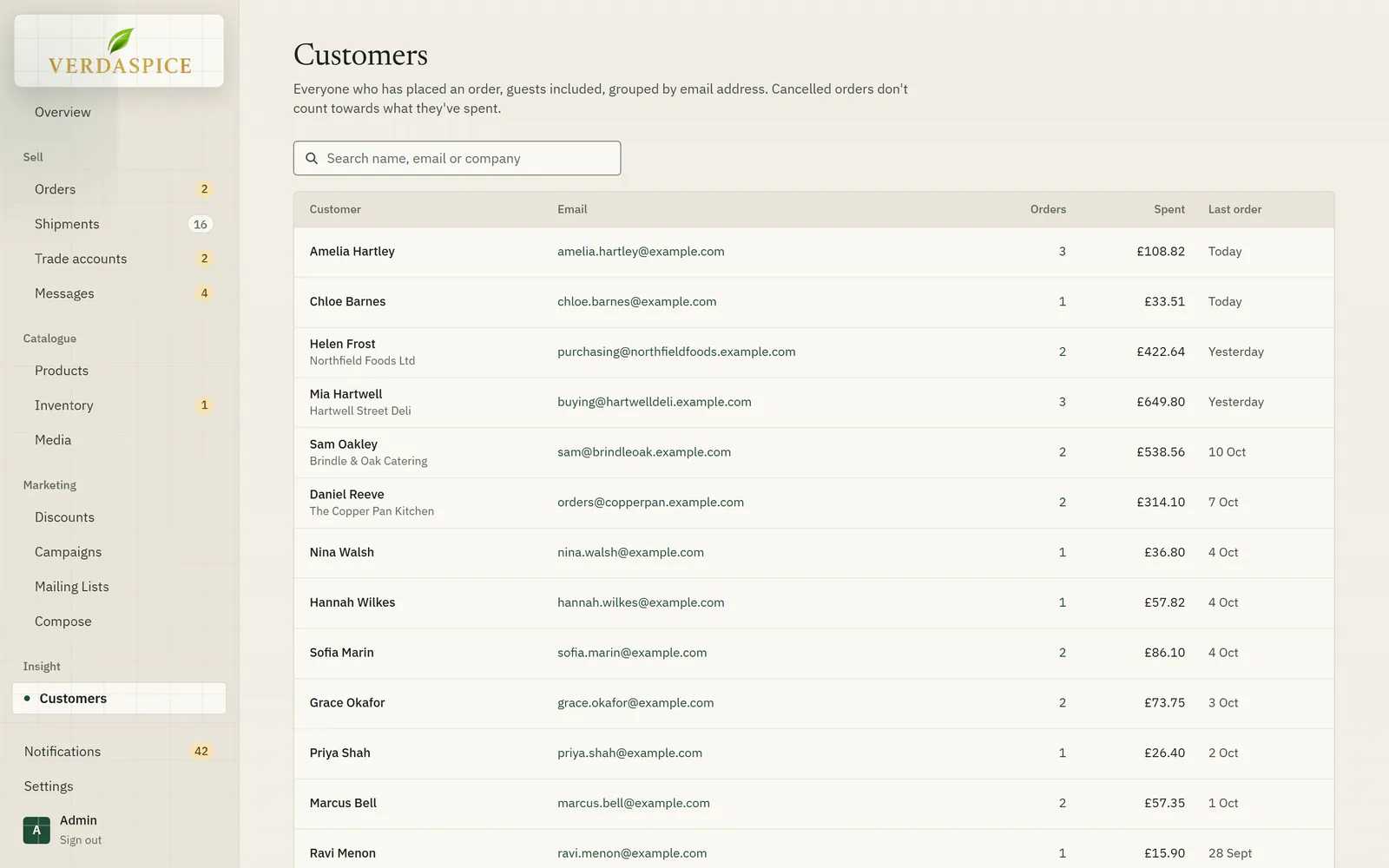The width and height of the screenshot is (1389, 868).
Task: Click the Admin avatar icon
Action: coord(36,830)
